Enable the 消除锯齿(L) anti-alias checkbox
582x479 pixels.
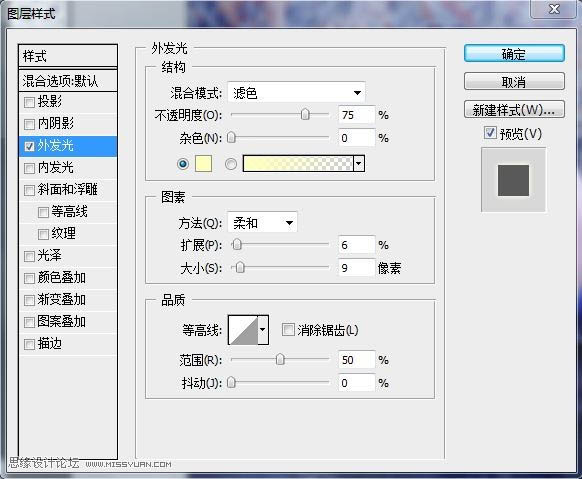[x=288, y=329]
